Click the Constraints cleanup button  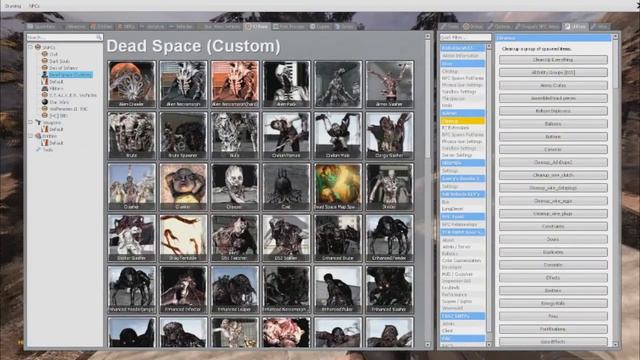pos(553,226)
